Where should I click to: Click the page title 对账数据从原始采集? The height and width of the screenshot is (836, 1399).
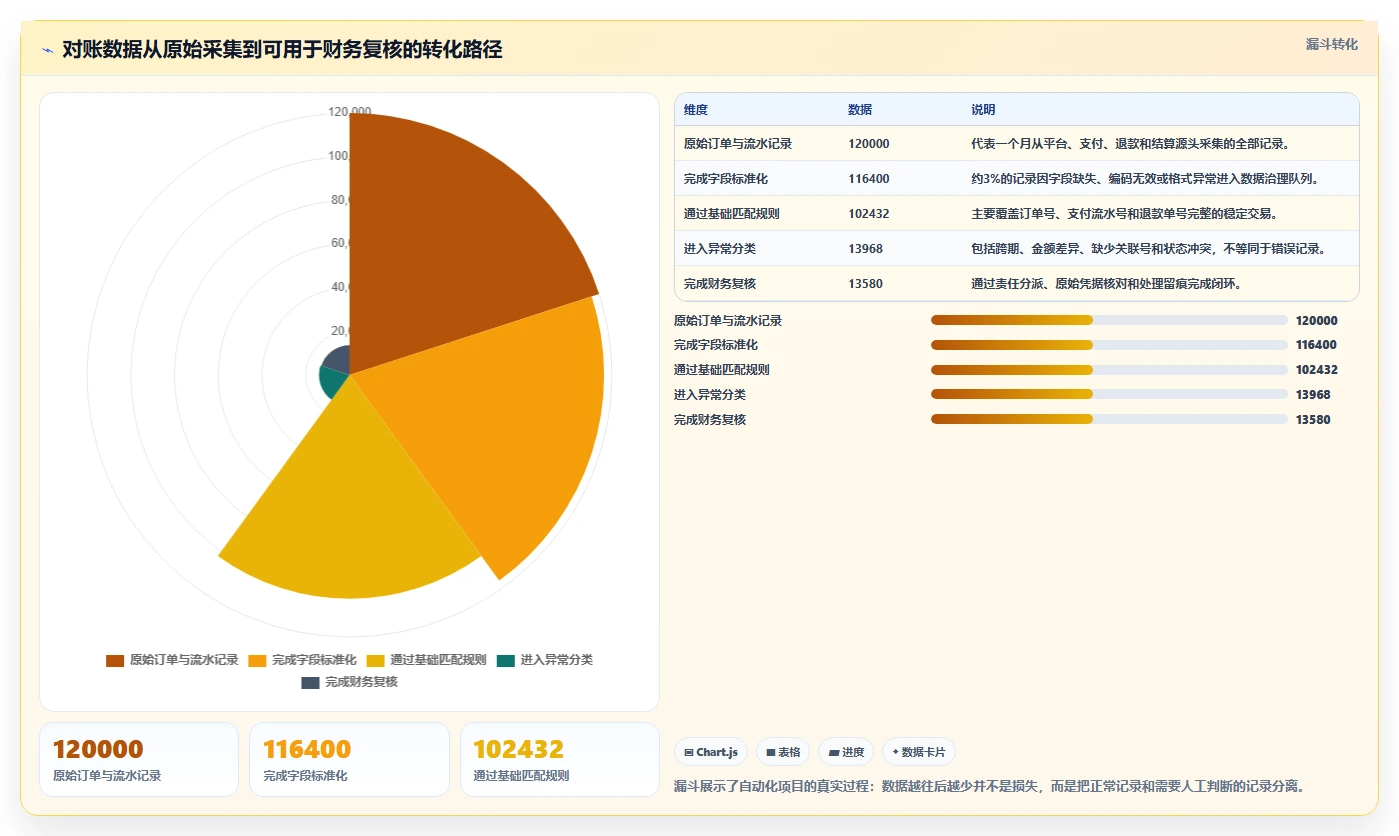[x=282, y=49]
